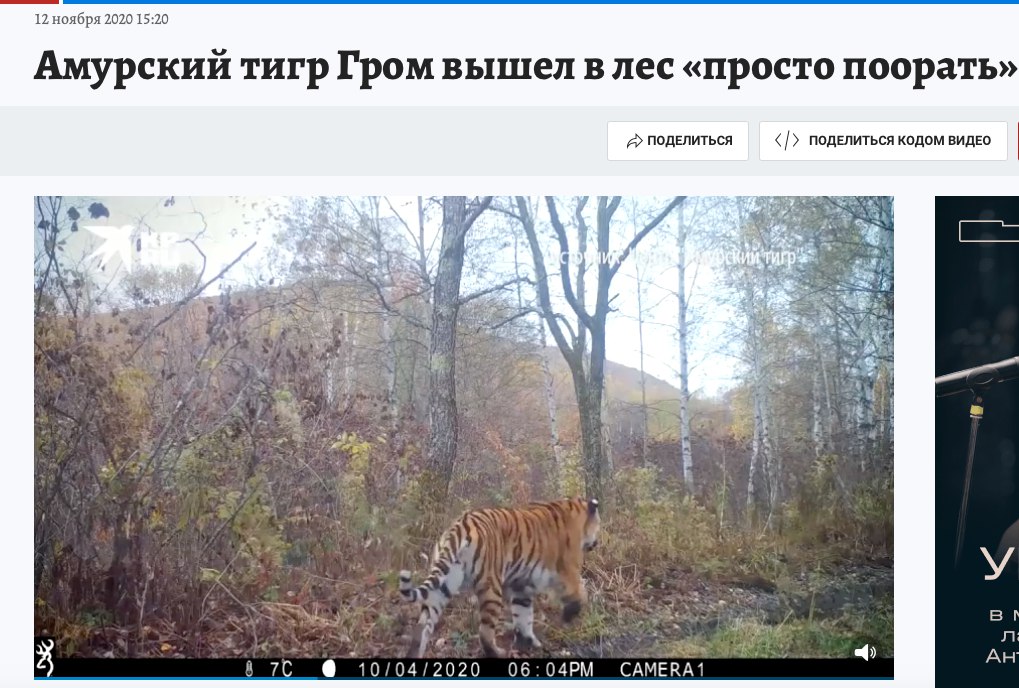1019x688 pixels.
Task: Click the blue loading bar at the page top
Action: pyautogui.click(x=541, y=2)
